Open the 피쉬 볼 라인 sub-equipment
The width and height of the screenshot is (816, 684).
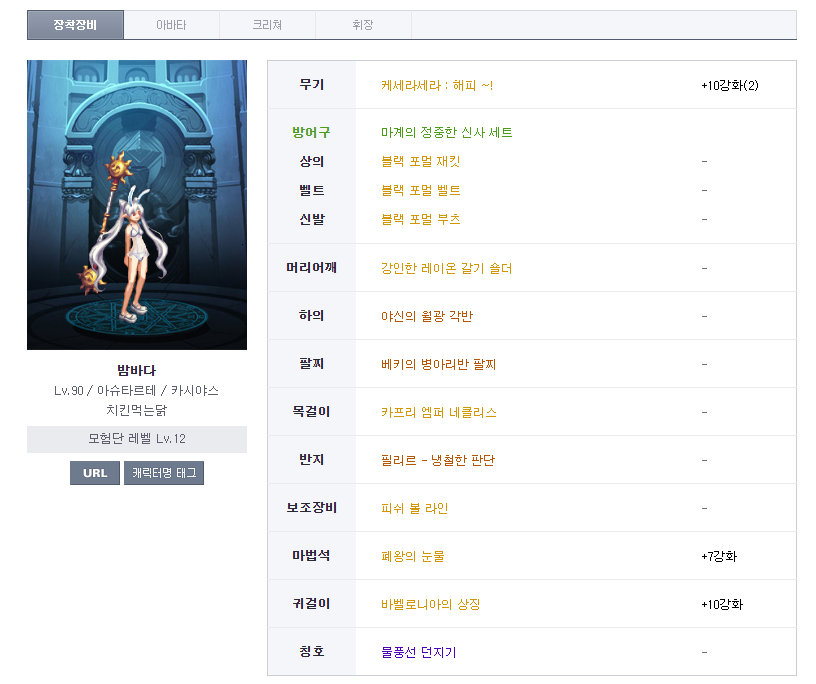tap(414, 508)
